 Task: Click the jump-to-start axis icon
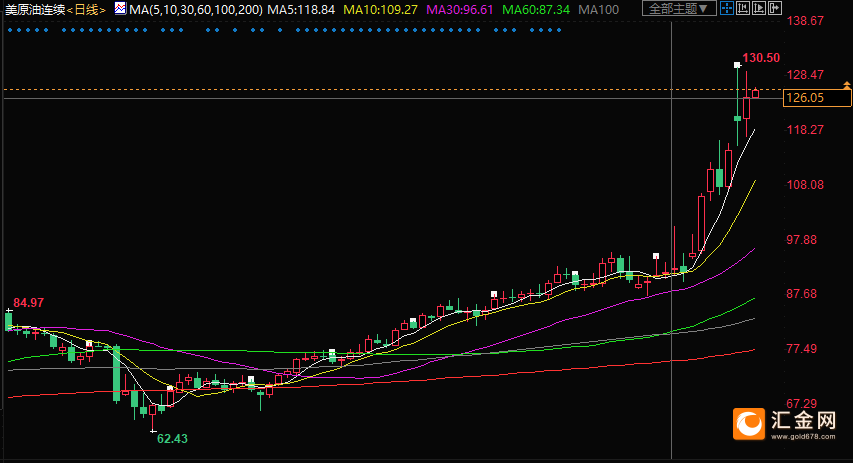[743, 8]
